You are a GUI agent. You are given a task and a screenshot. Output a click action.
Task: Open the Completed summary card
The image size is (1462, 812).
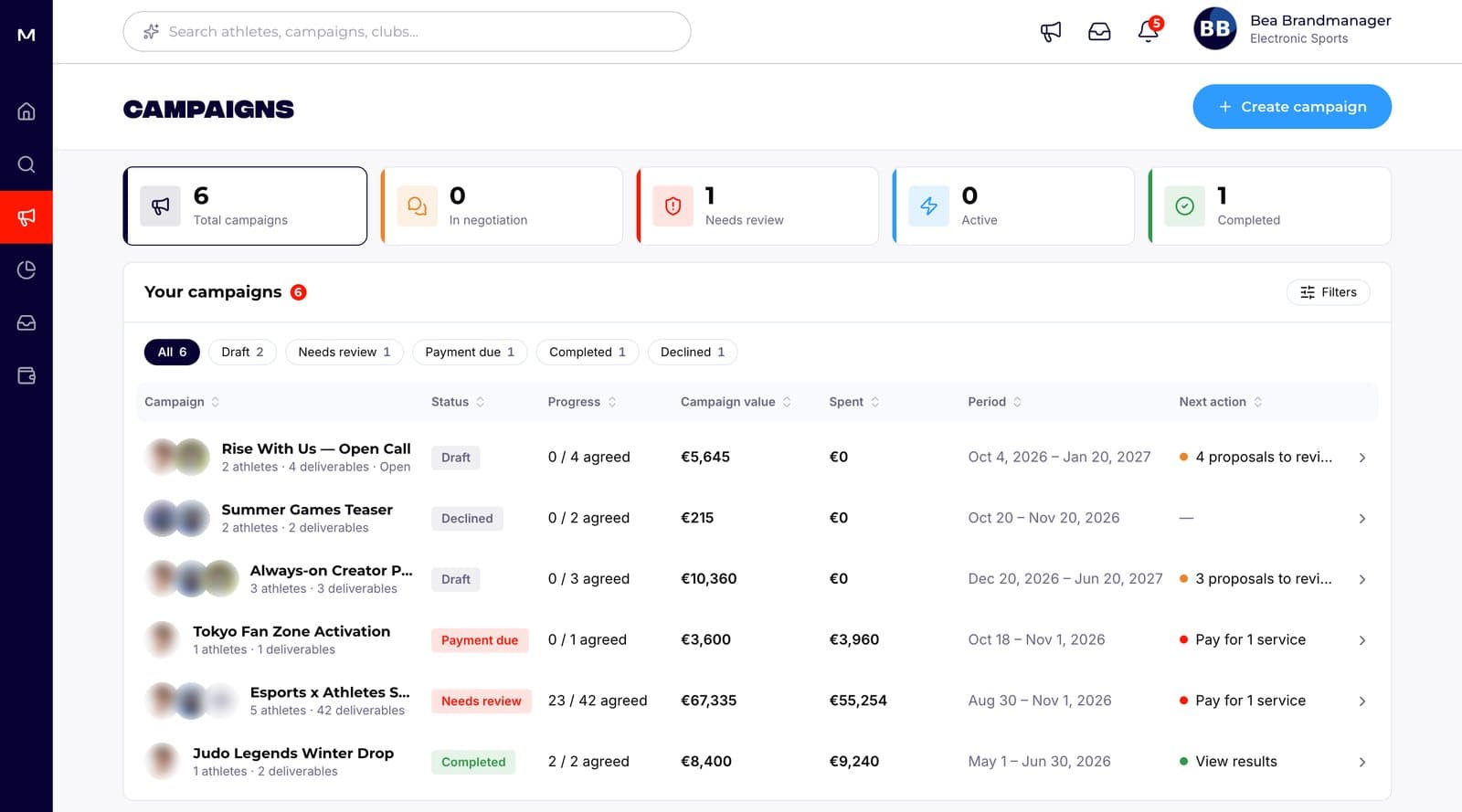(x=1269, y=206)
